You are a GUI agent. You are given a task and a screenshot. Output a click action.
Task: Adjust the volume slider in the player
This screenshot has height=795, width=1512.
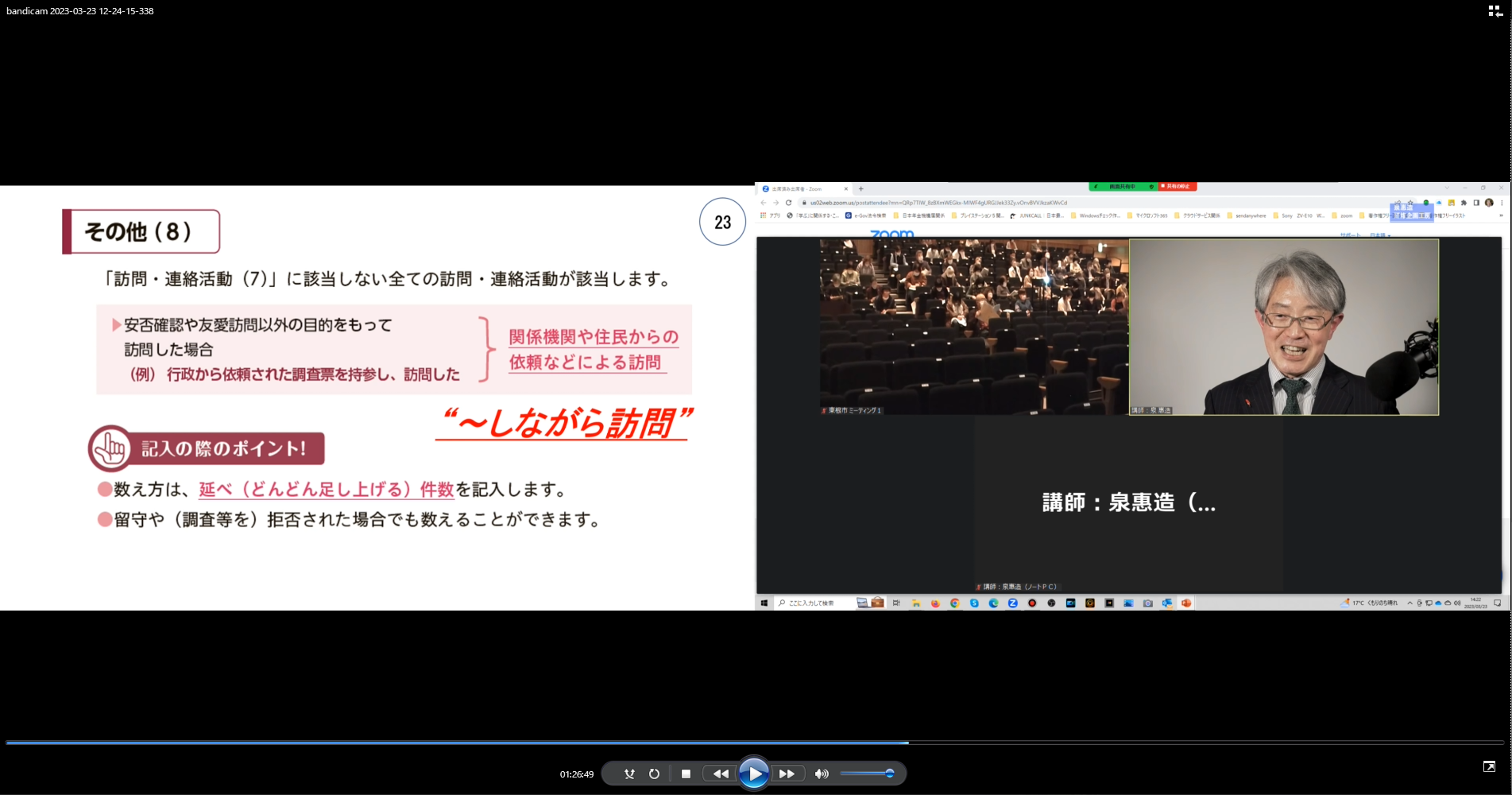[867, 774]
